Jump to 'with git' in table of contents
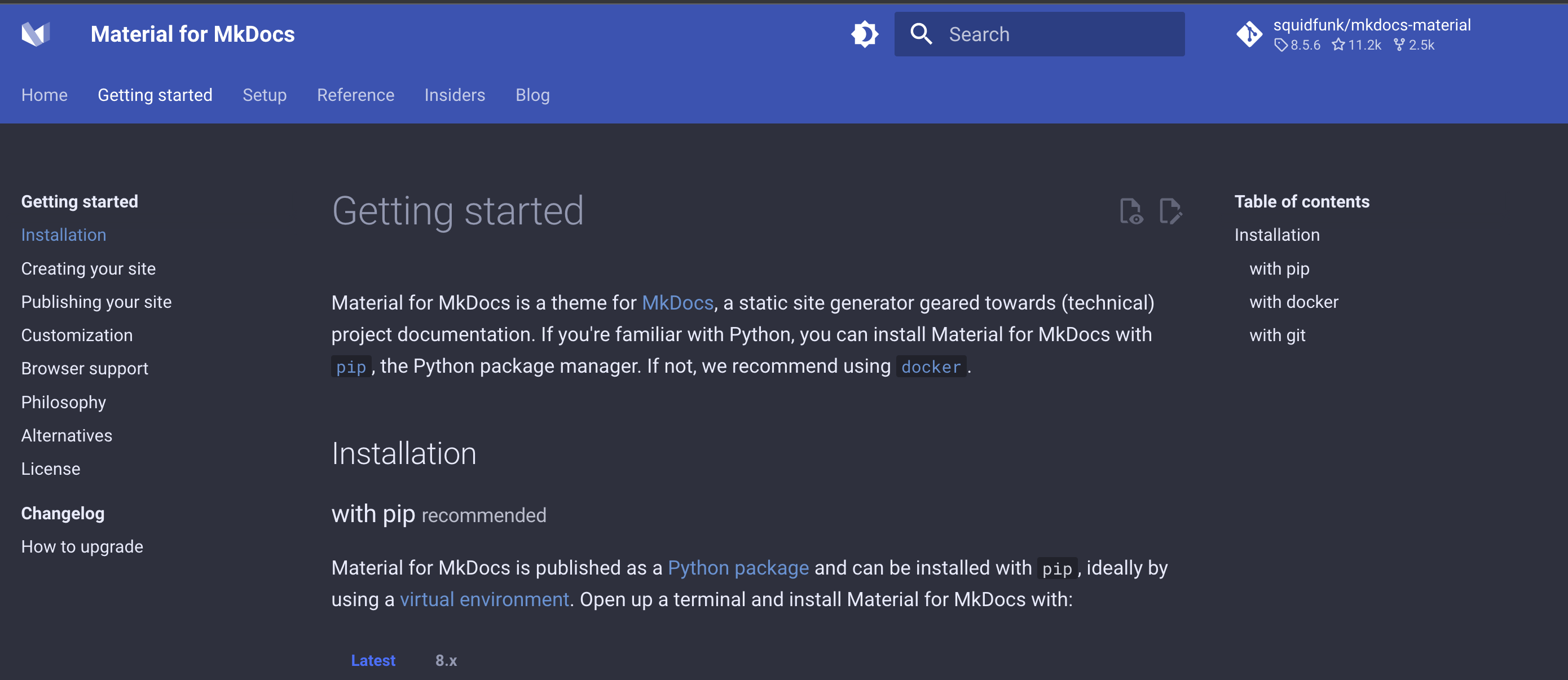The image size is (1568, 680). click(x=1278, y=335)
